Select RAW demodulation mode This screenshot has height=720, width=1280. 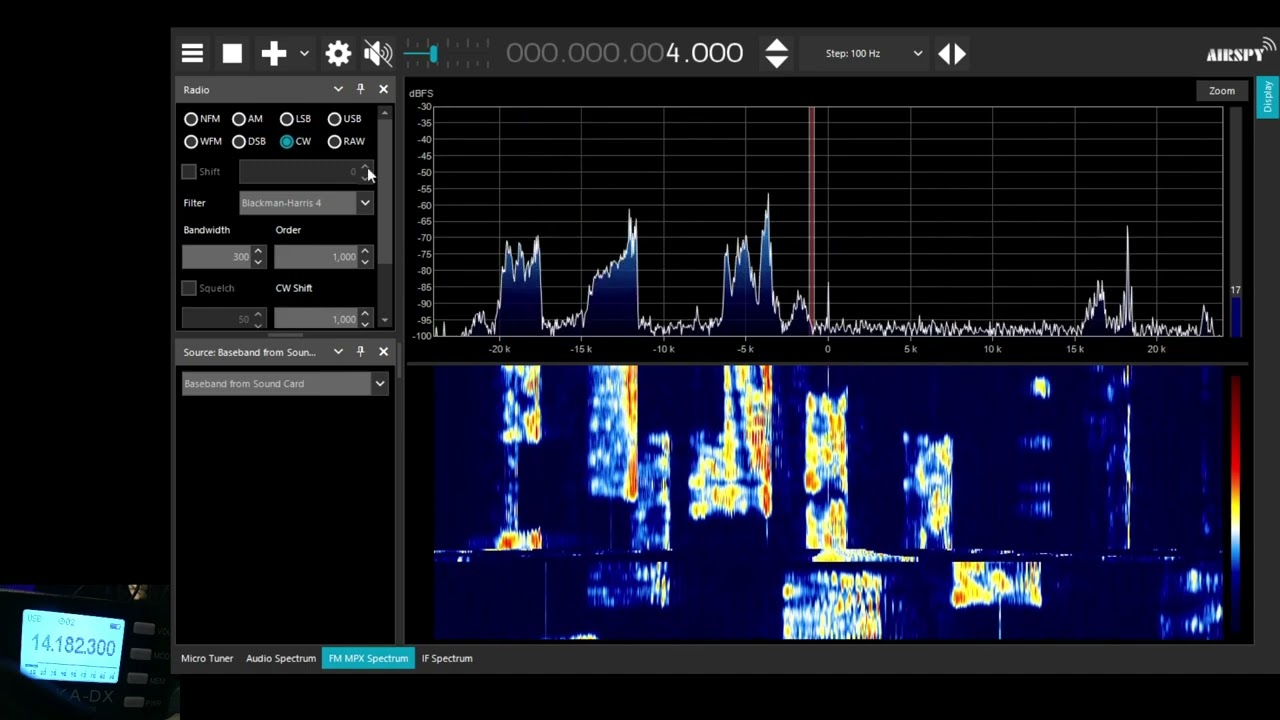tap(346, 142)
